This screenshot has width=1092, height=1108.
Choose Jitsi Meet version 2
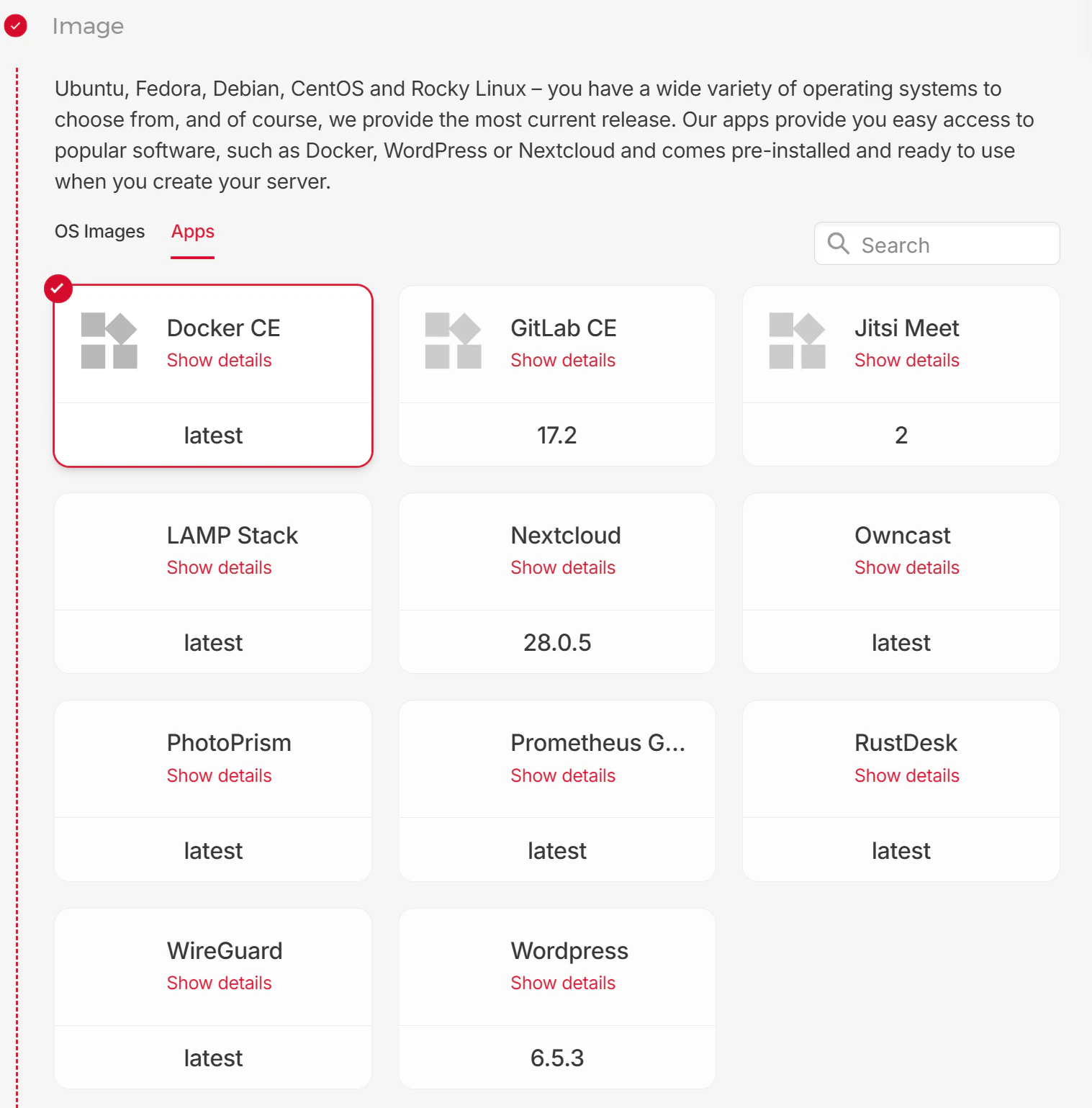[x=901, y=435]
